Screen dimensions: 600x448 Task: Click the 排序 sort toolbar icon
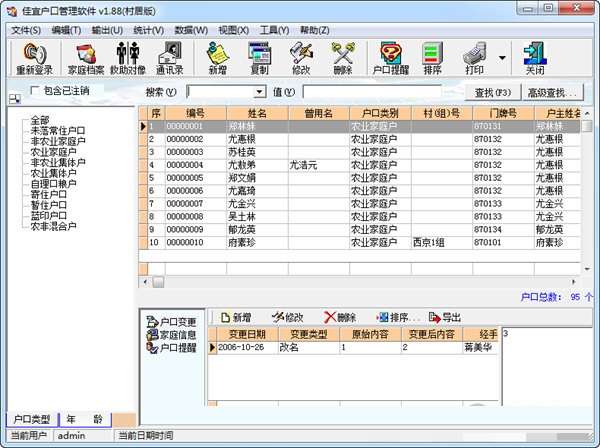tap(432, 58)
